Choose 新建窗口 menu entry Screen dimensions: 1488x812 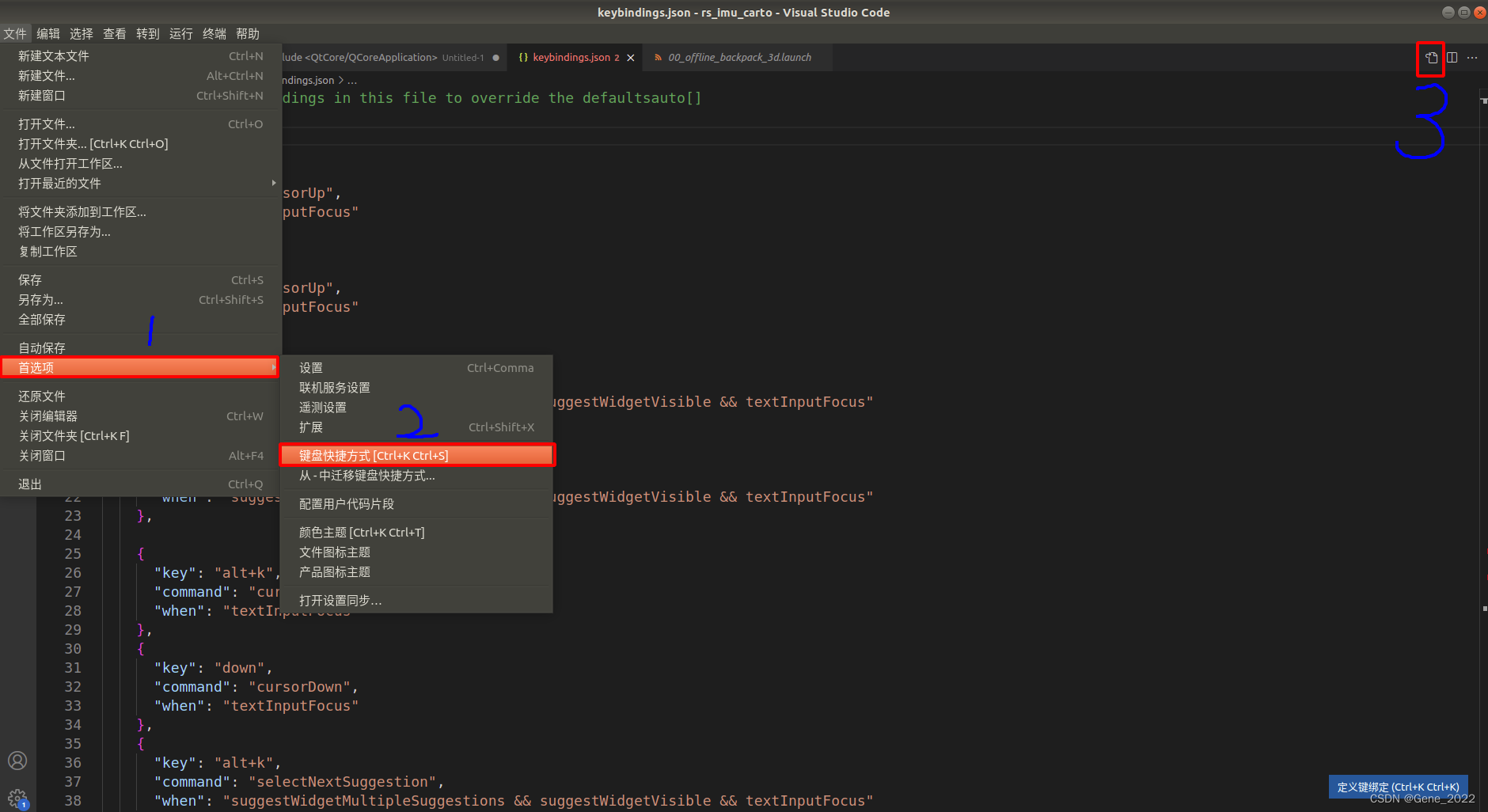(x=141, y=96)
